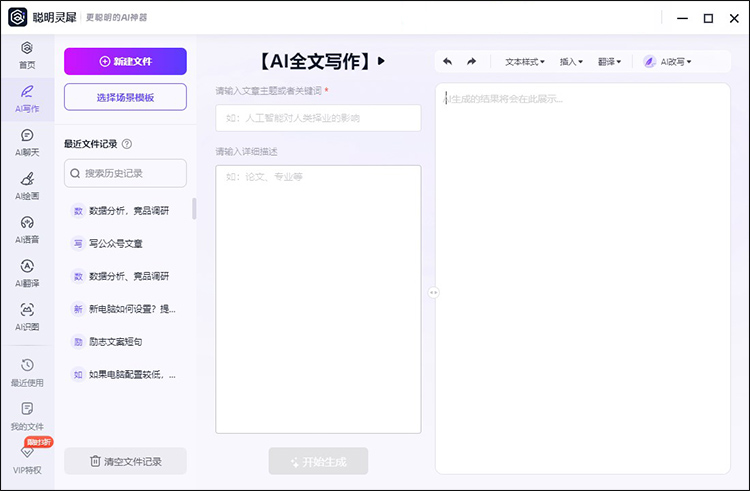
Task: Open the 插入 dropdown
Action: (571, 62)
